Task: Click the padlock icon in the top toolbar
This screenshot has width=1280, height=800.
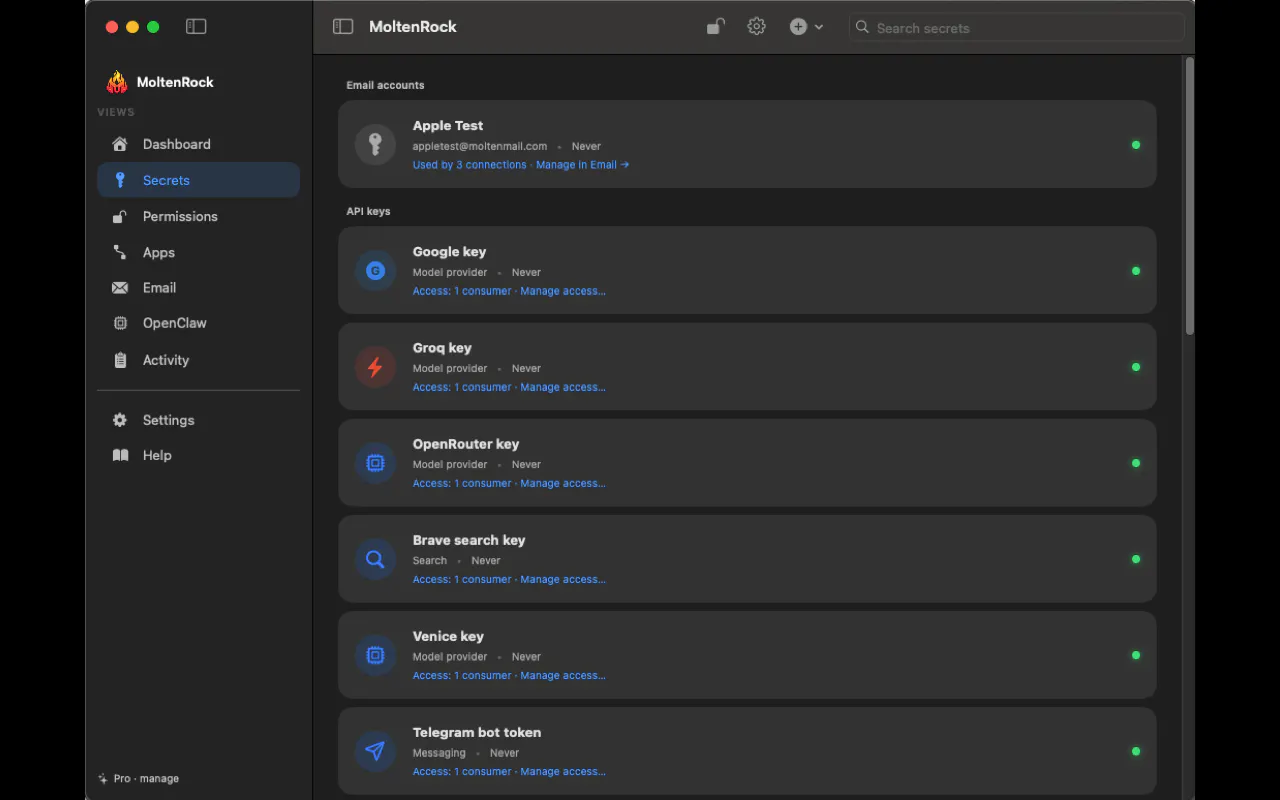Action: 715,27
